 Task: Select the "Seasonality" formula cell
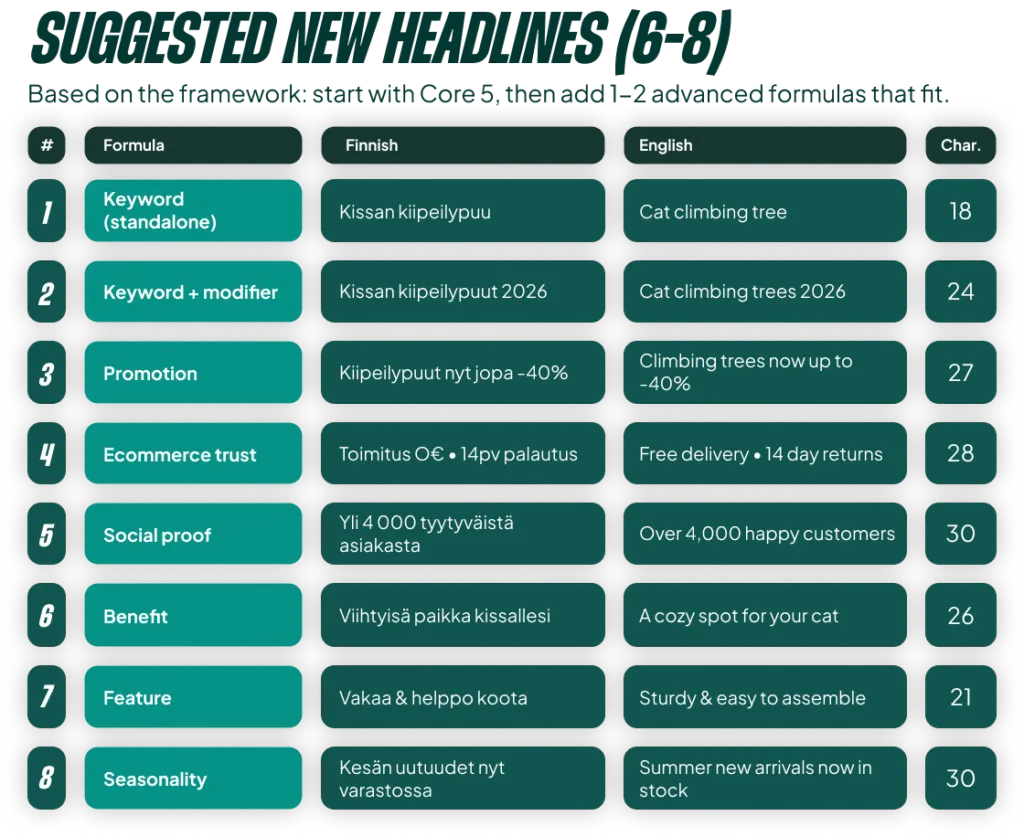click(x=193, y=778)
